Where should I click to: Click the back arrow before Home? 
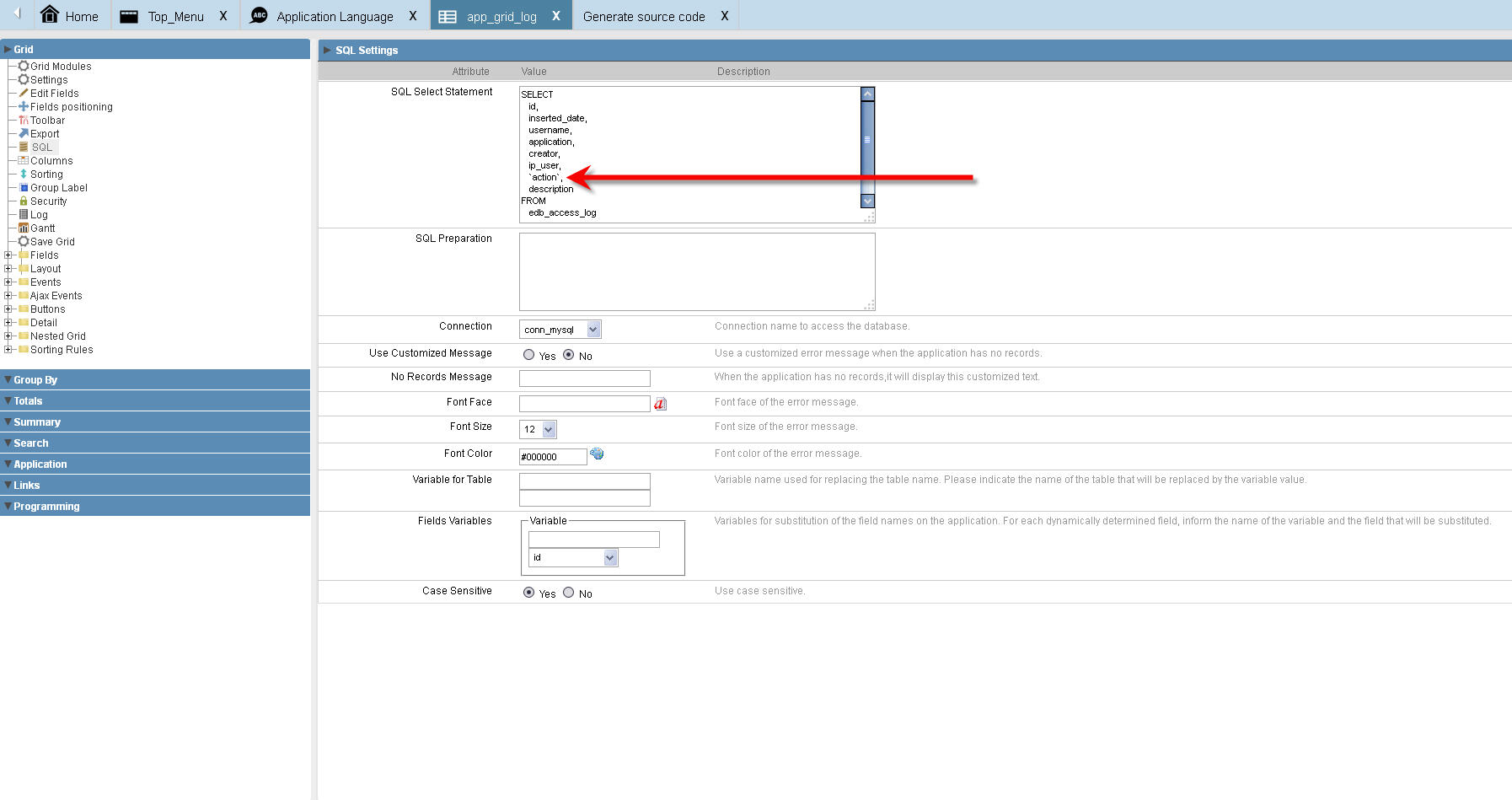(17, 13)
